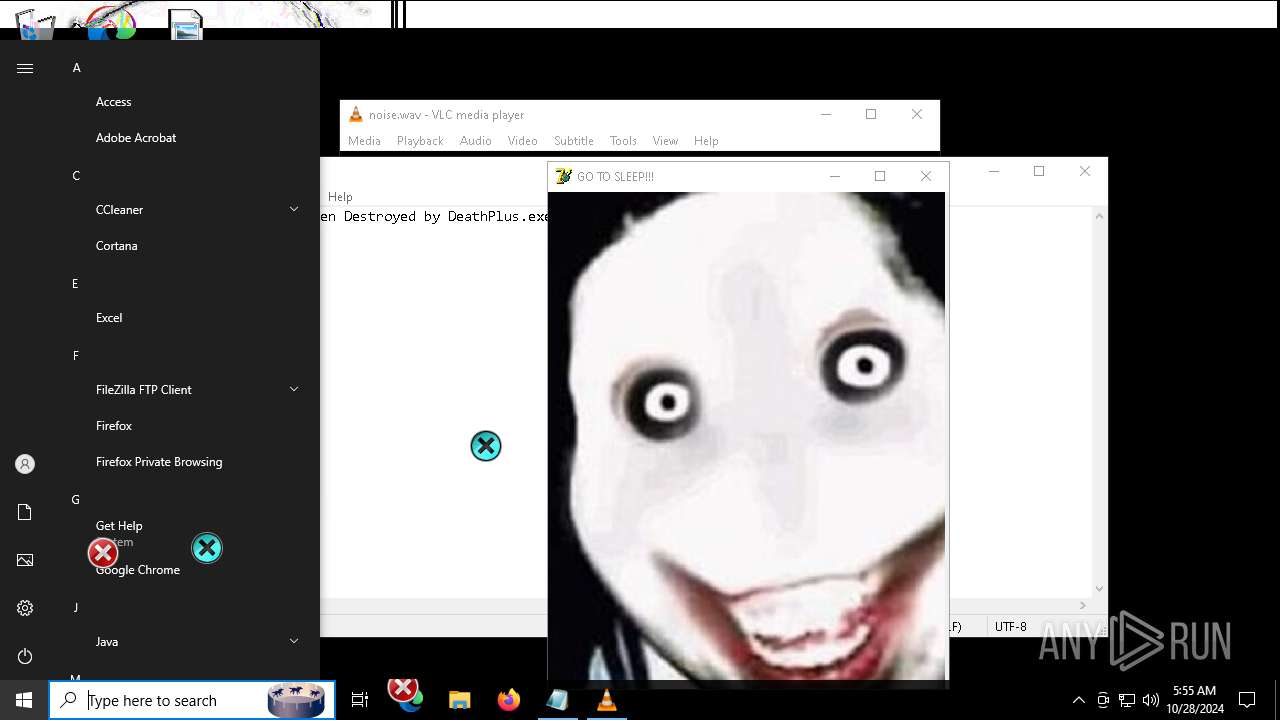This screenshot has height=720, width=1280.
Task: Open VLC Help menu
Action: 706,141
